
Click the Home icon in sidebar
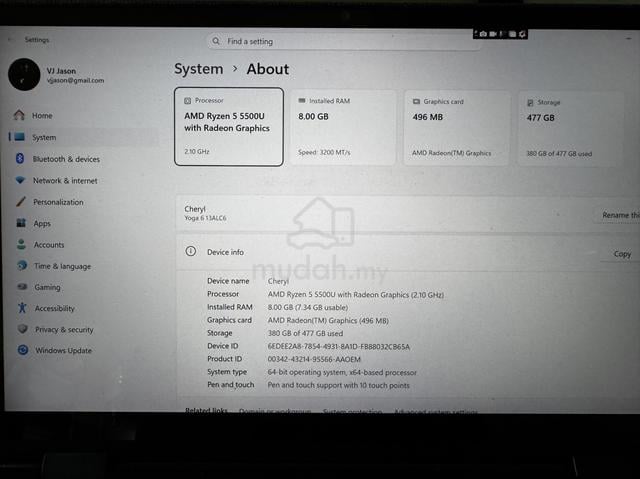(19, 115)
